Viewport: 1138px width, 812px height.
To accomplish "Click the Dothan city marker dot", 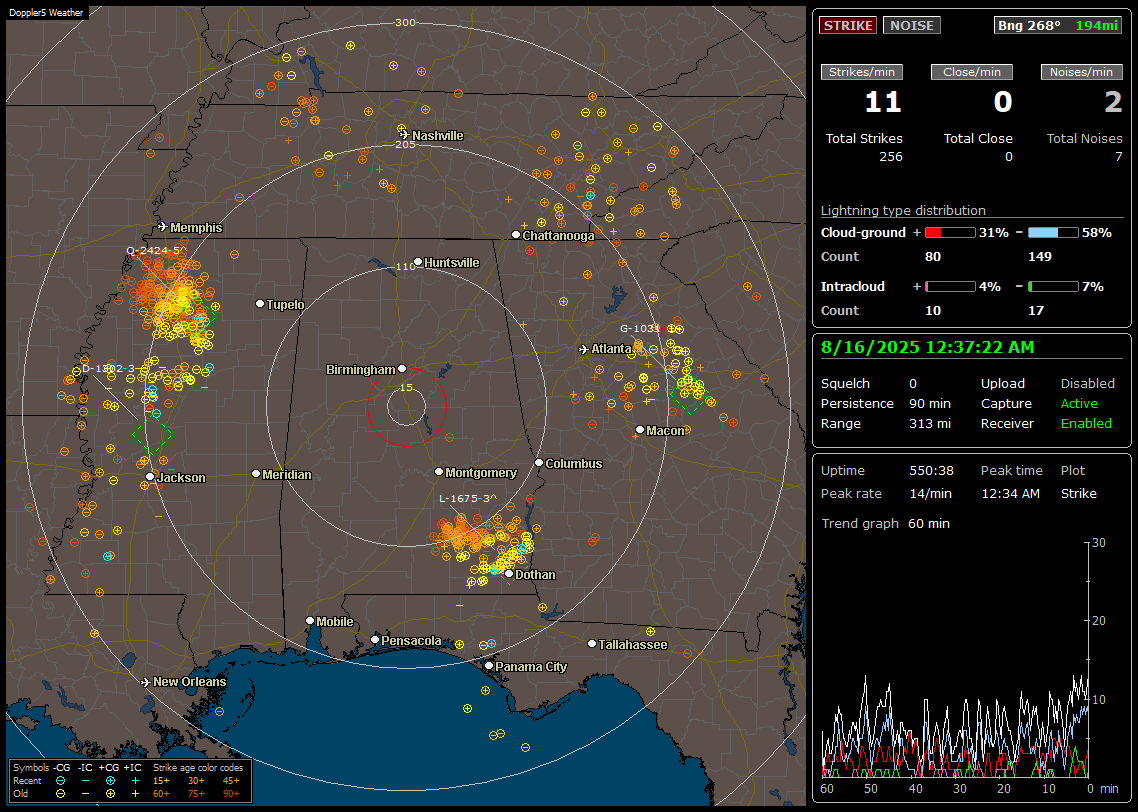I will (509, 574).
